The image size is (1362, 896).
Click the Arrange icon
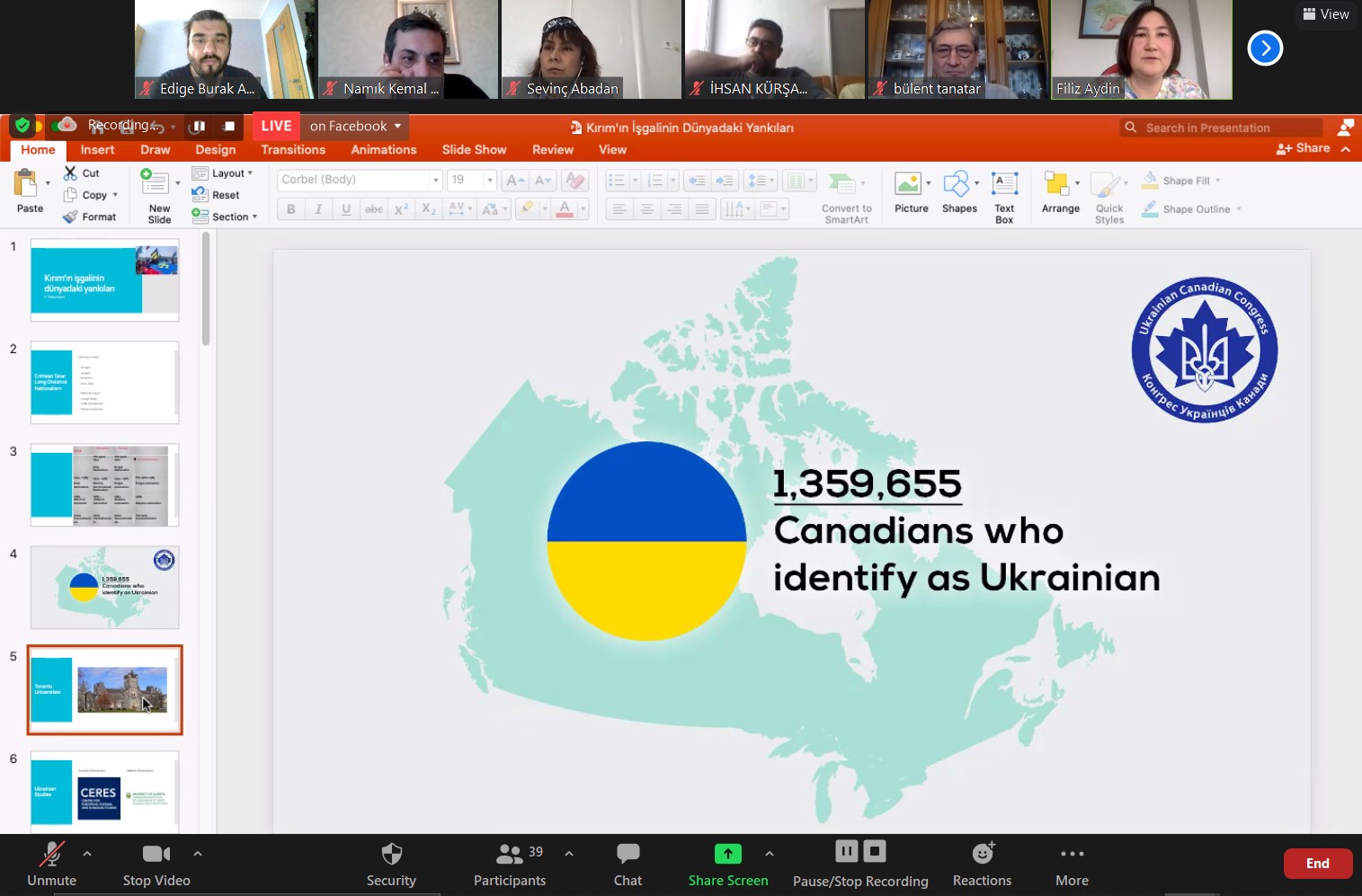point(1057,185)
